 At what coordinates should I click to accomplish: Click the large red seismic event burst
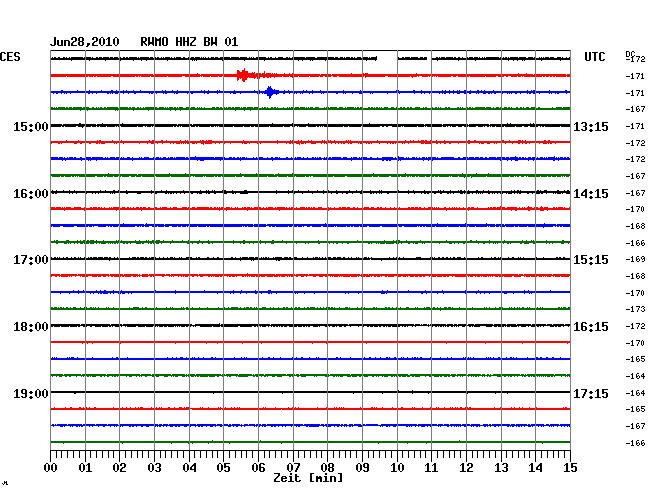coord(243,75)
